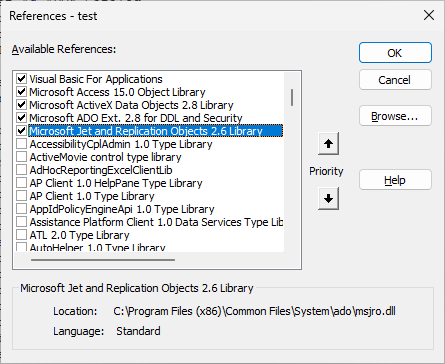Select 'AP Client 1.0 HelpPane Type Library' text
Image resolution: width=445 pixels, height=364 pixels.
point(116,183)
